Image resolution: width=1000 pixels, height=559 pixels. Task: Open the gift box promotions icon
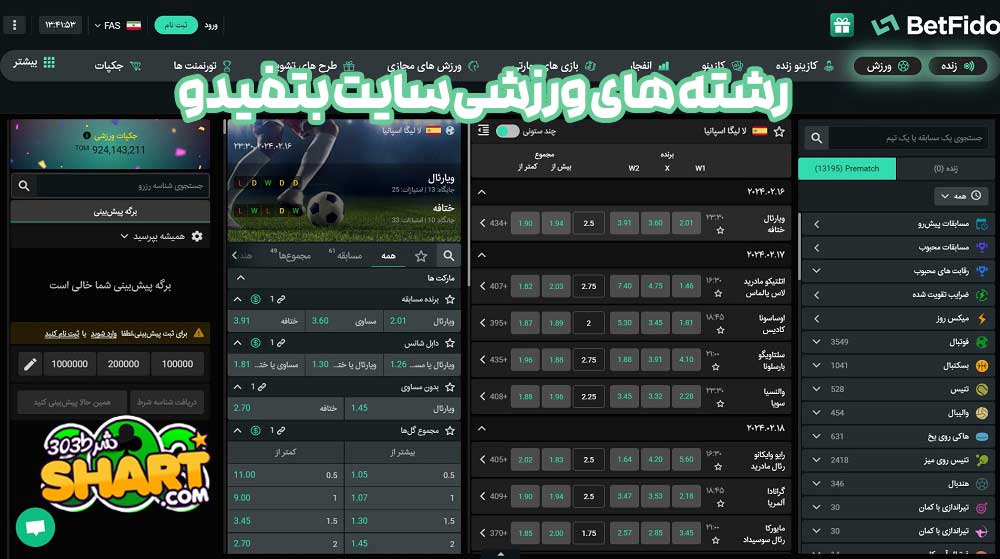click(x=842, y=25)
